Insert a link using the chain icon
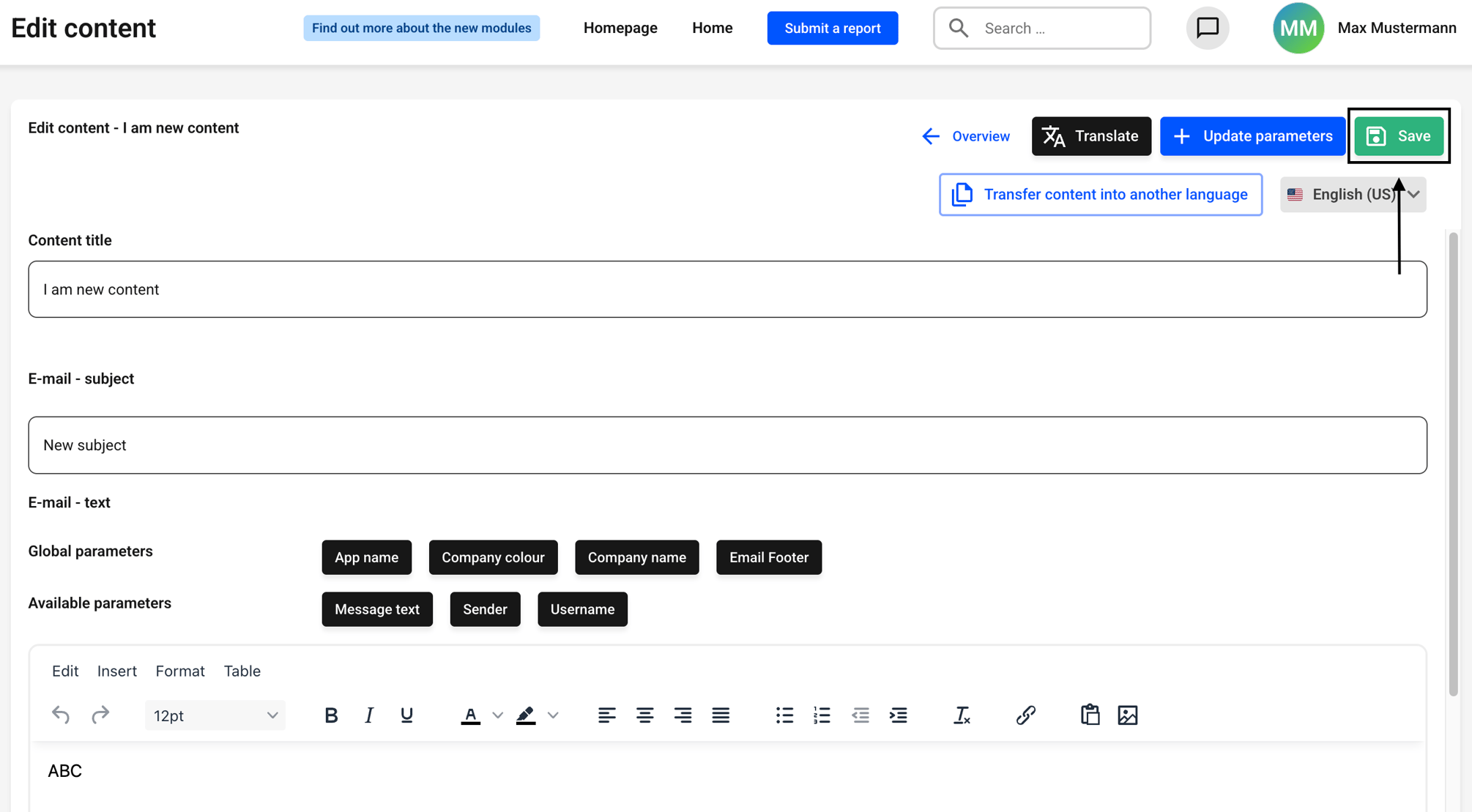1472x812 pixels. click(1025, 715)
